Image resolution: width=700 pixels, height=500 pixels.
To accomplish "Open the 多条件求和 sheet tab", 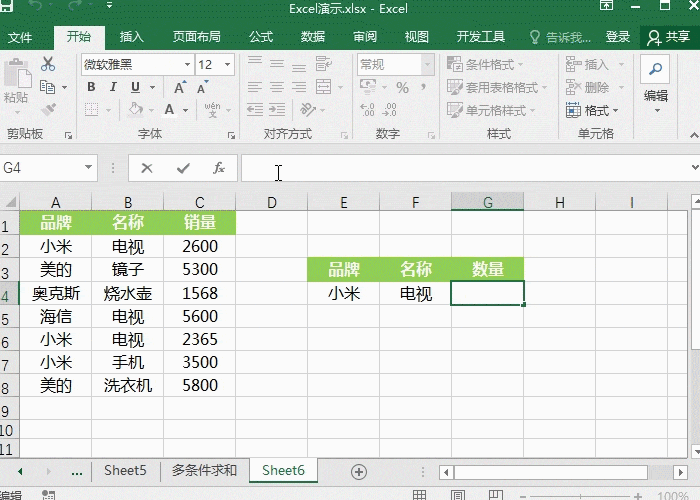I will [204, 471].
